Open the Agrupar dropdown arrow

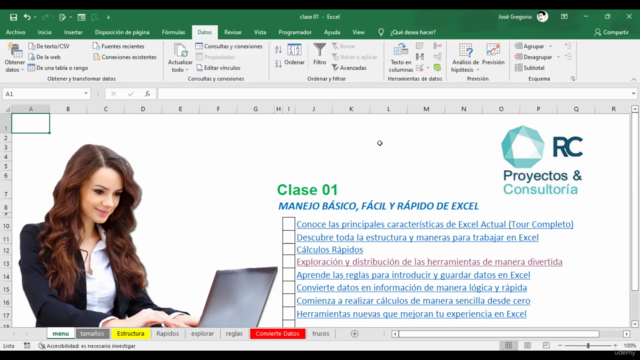coord(551,46)
